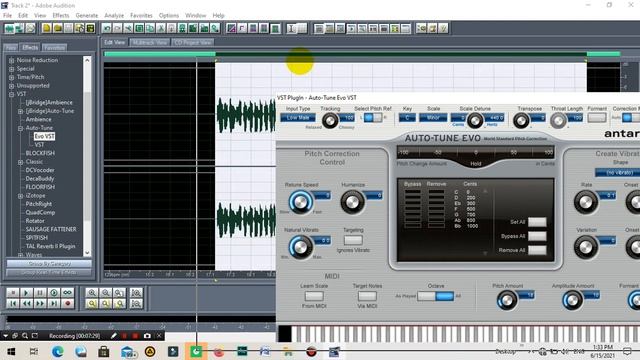Screen dimensions: 640x360
Task: Collapse the VST effects group
Action: tap(11, 94)
